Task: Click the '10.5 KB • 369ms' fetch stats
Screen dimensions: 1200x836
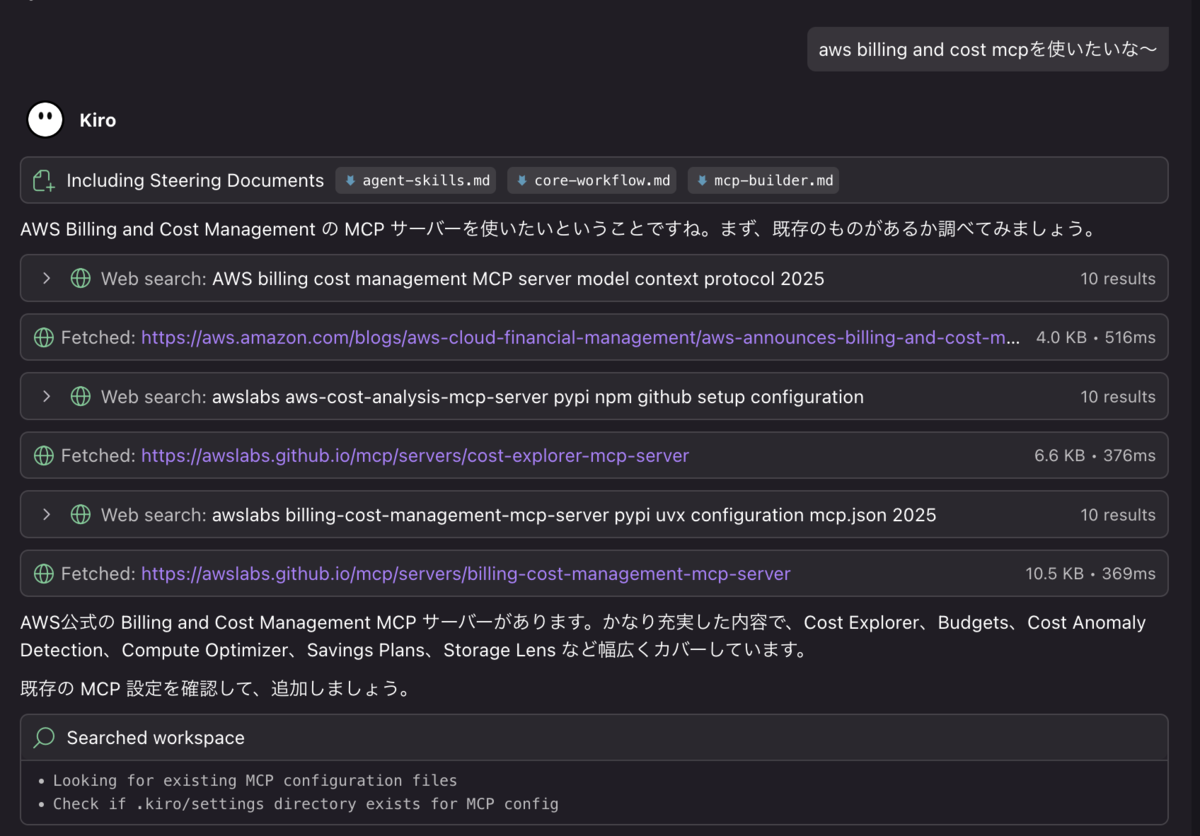Action: [x=1091, y=574]
